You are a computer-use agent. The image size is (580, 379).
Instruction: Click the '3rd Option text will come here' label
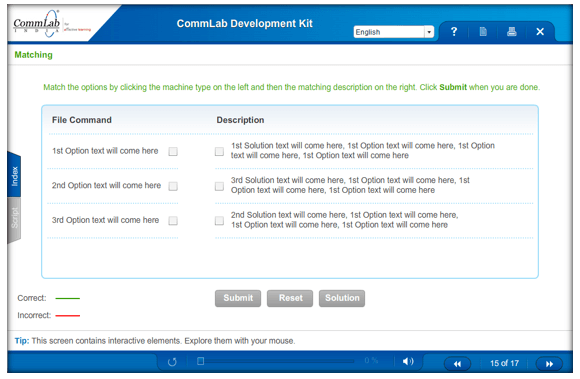[105, 220]
